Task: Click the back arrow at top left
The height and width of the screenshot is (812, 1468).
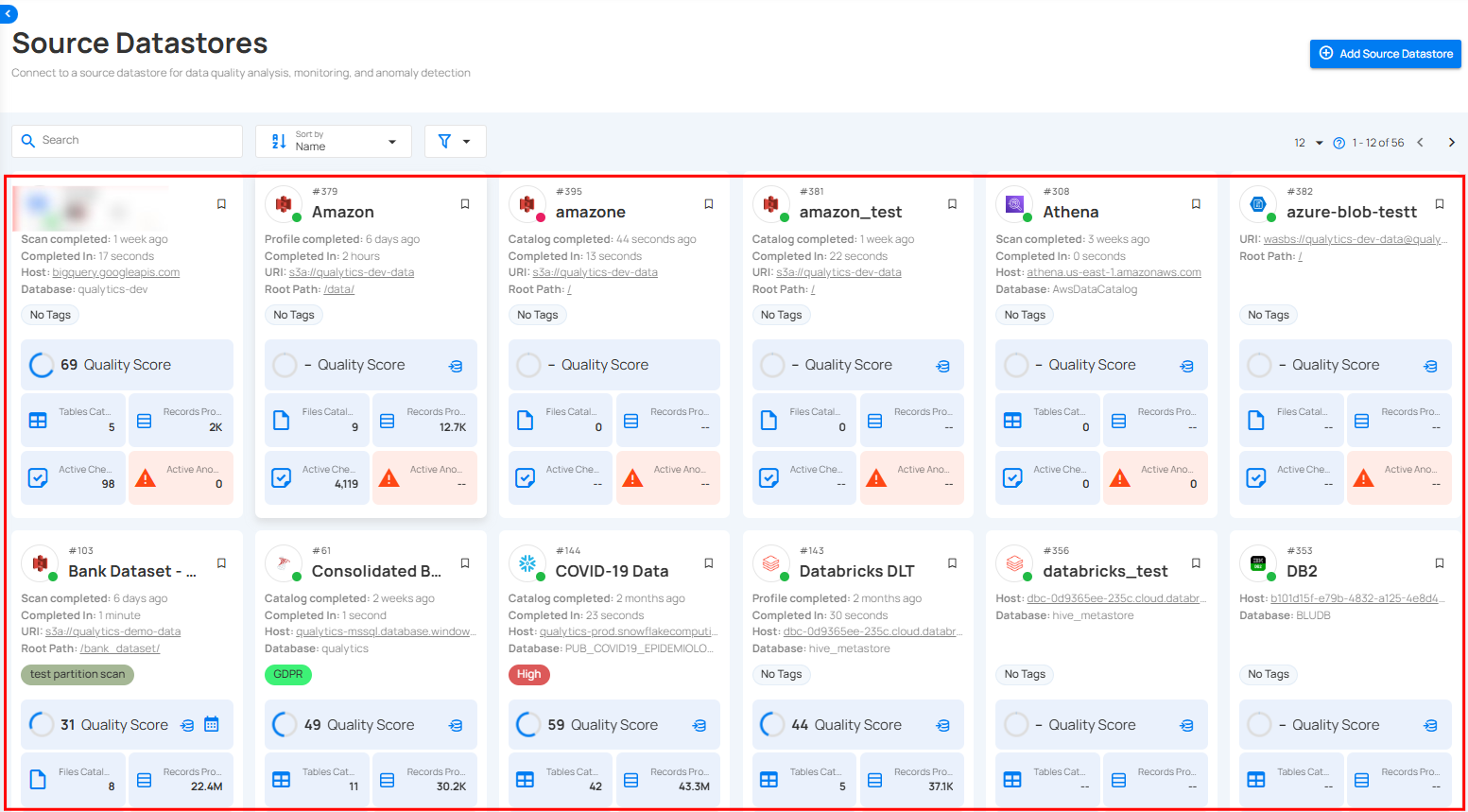Action: (x=9, y=13)
